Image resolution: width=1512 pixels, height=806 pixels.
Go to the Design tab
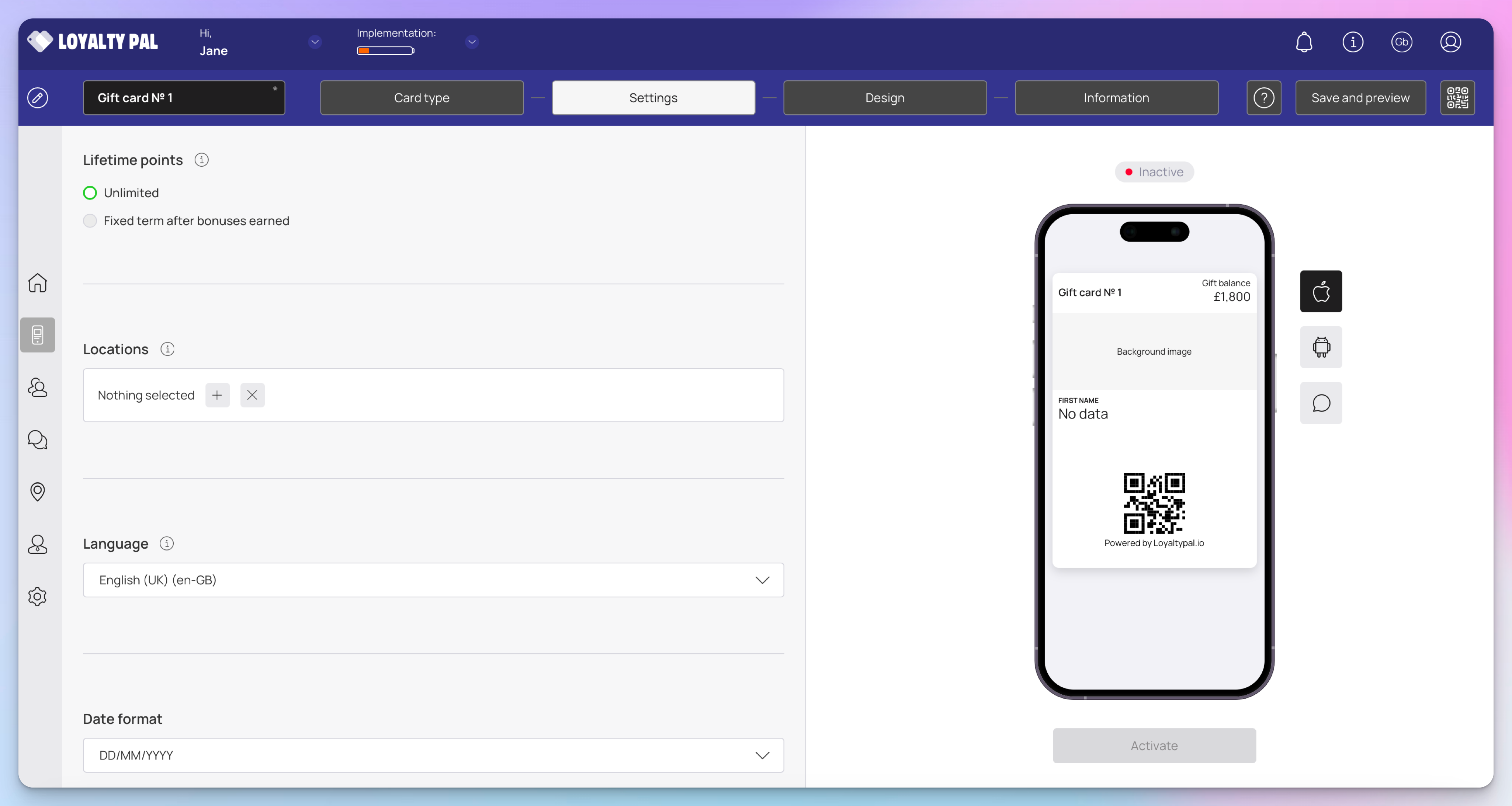point(885,97)
